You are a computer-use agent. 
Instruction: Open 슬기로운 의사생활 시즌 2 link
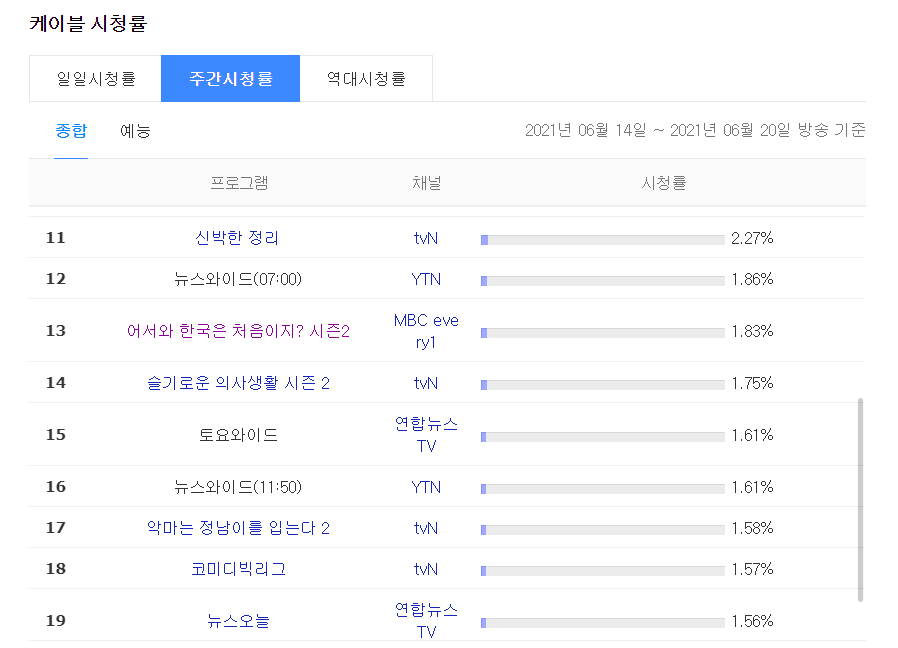238,383
